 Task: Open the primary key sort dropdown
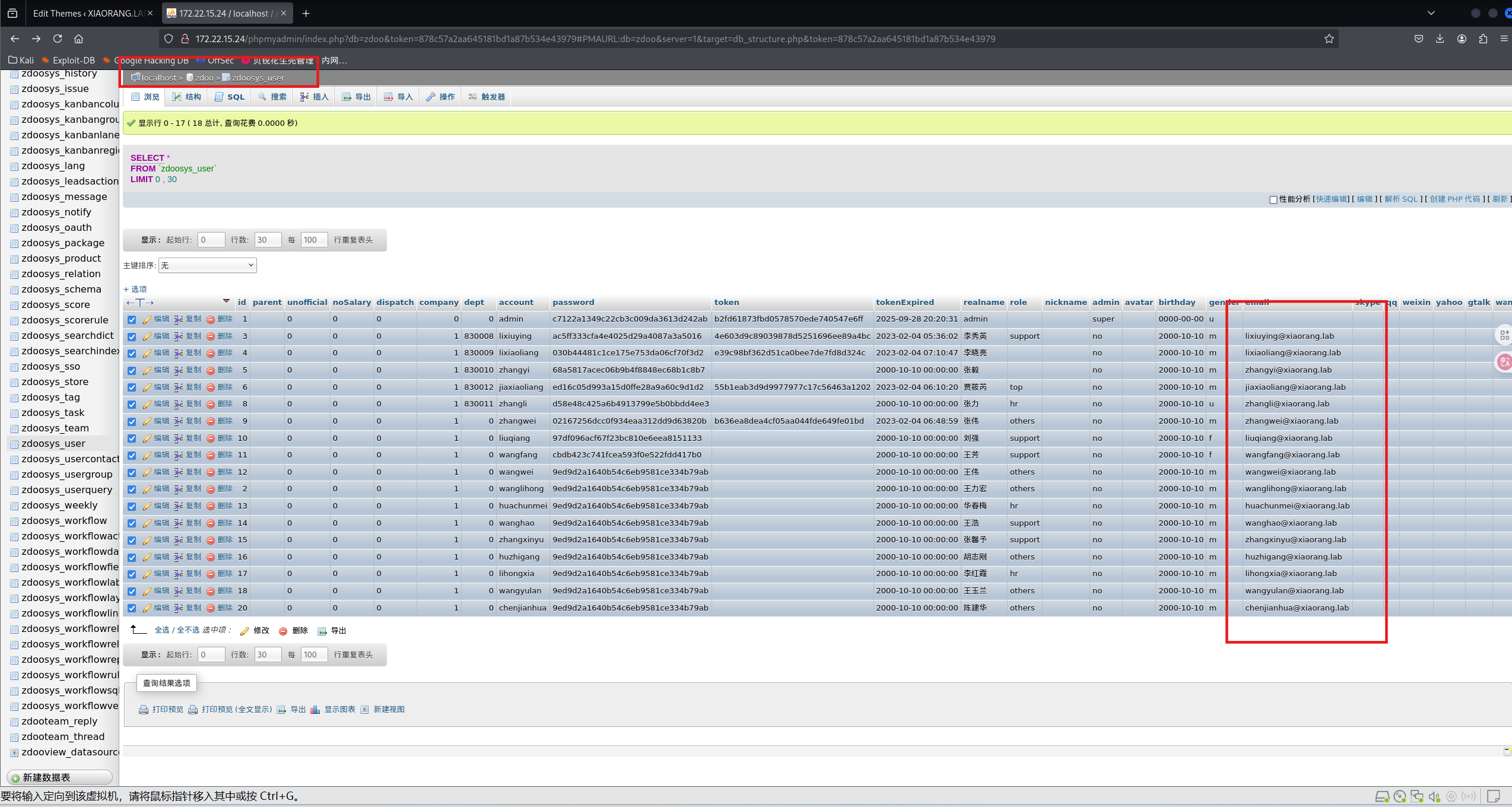click(x=207, y=265)
